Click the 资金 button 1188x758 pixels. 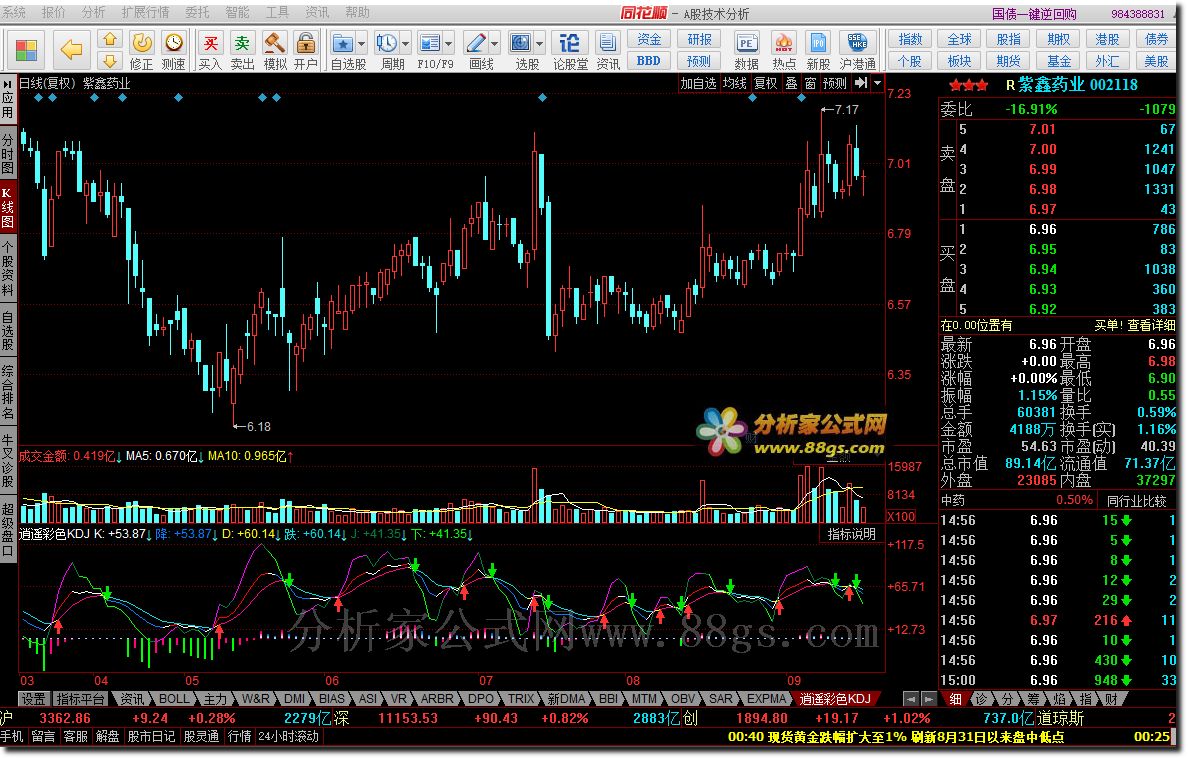649,39
